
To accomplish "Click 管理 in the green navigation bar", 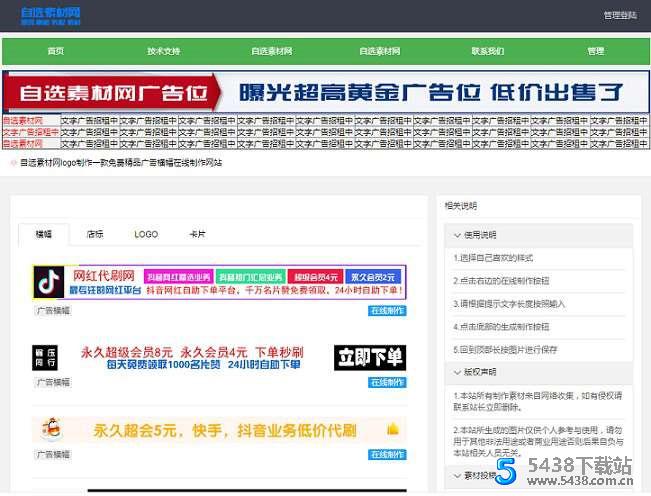I will 595,51.
